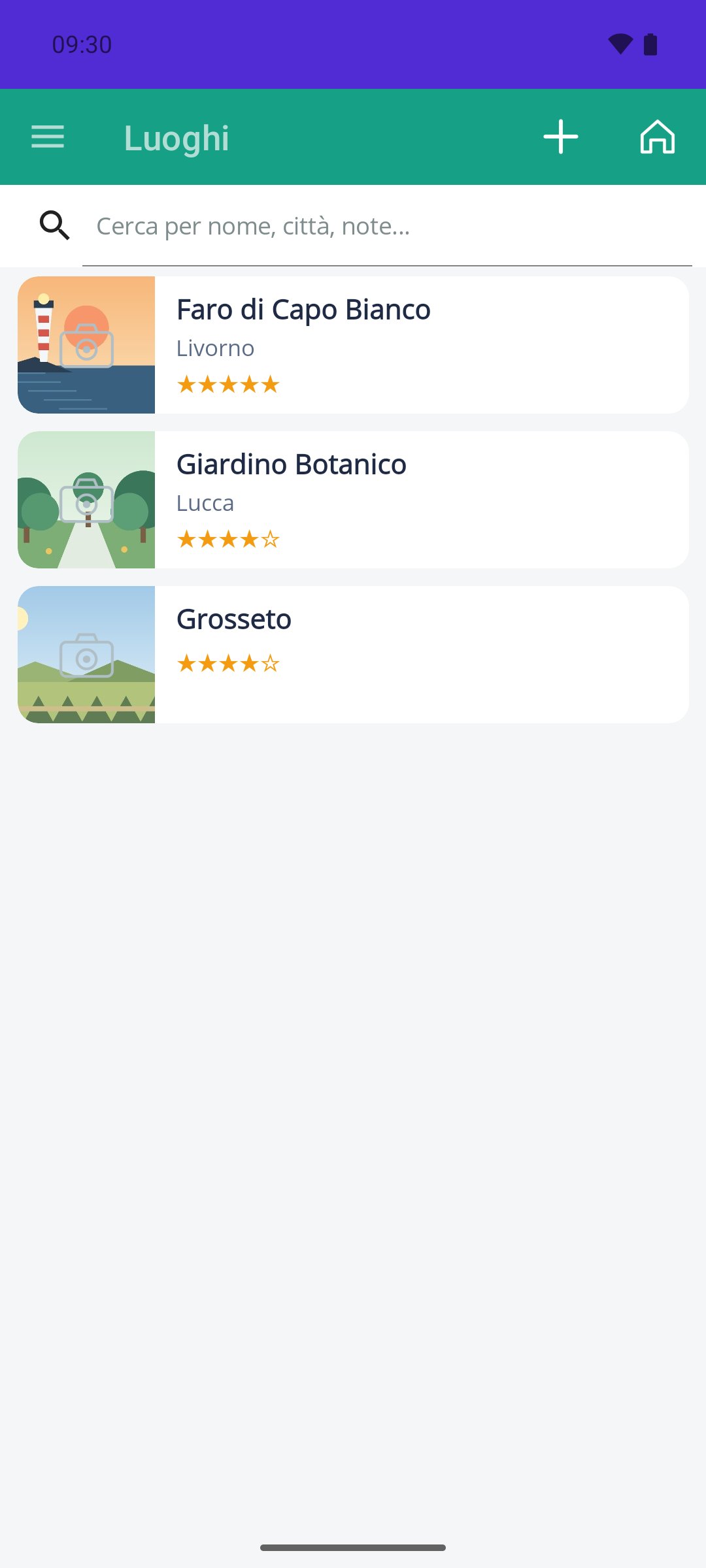
Task: Click the star rating under Grosseto
Action: [228, 663]
